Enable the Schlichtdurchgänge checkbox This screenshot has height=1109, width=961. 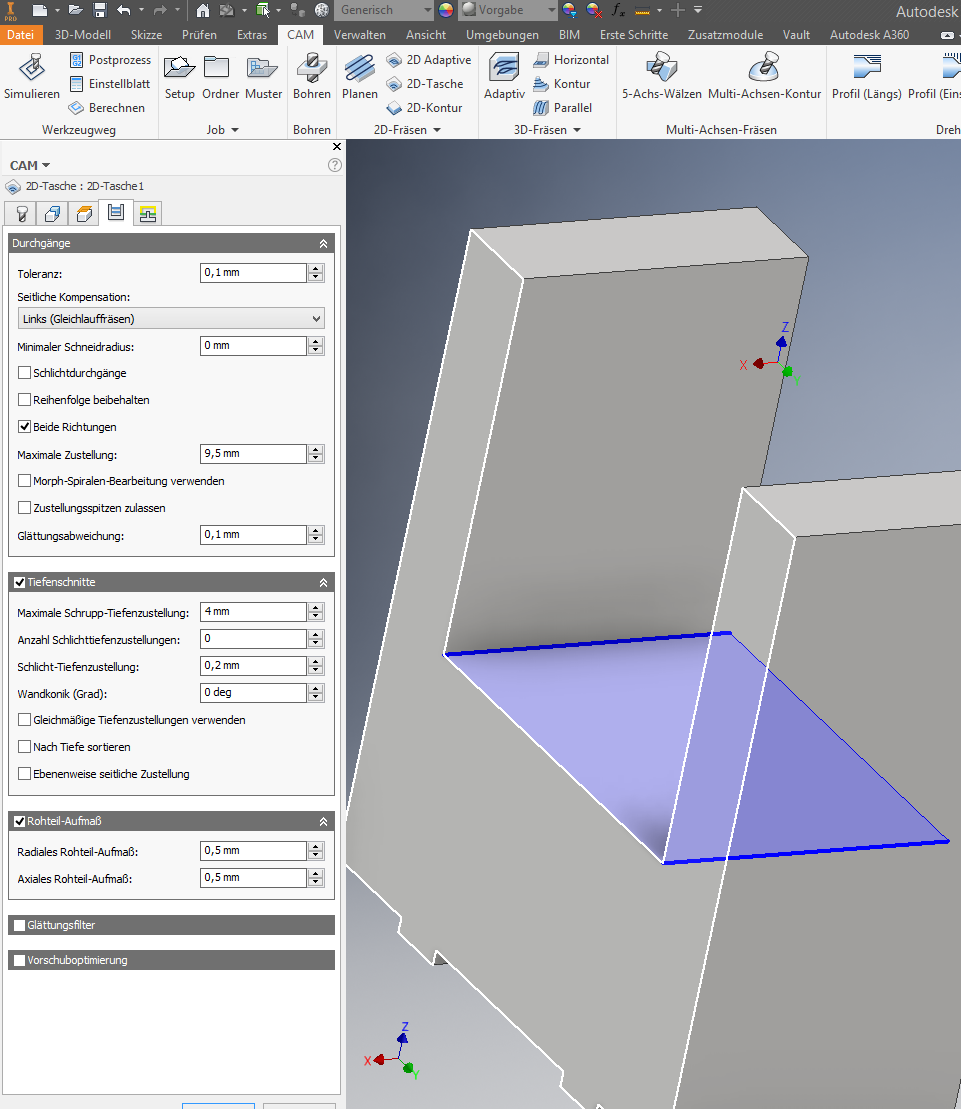point(25,373)
